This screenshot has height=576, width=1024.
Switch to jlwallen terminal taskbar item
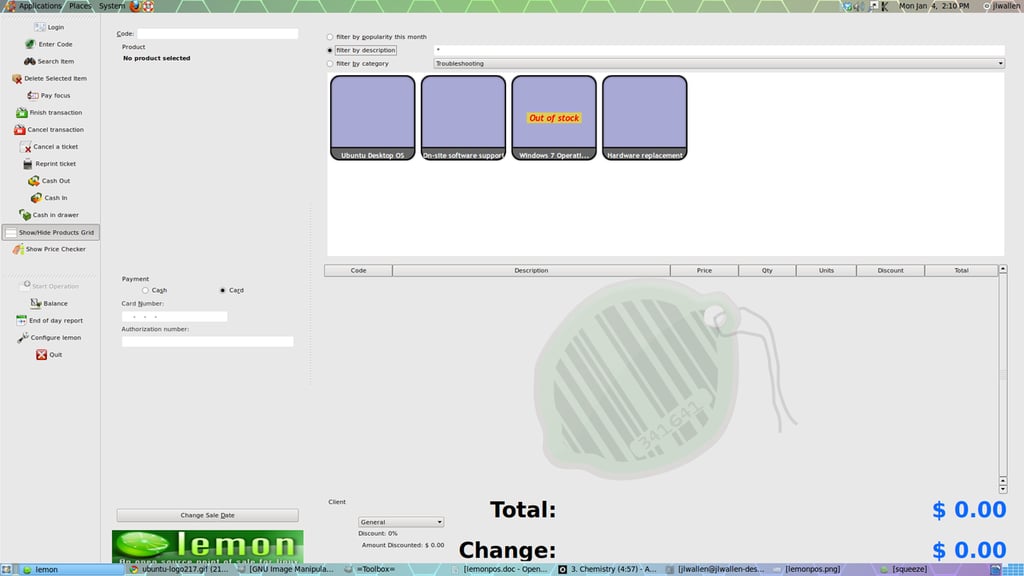[x=714, y=569]
